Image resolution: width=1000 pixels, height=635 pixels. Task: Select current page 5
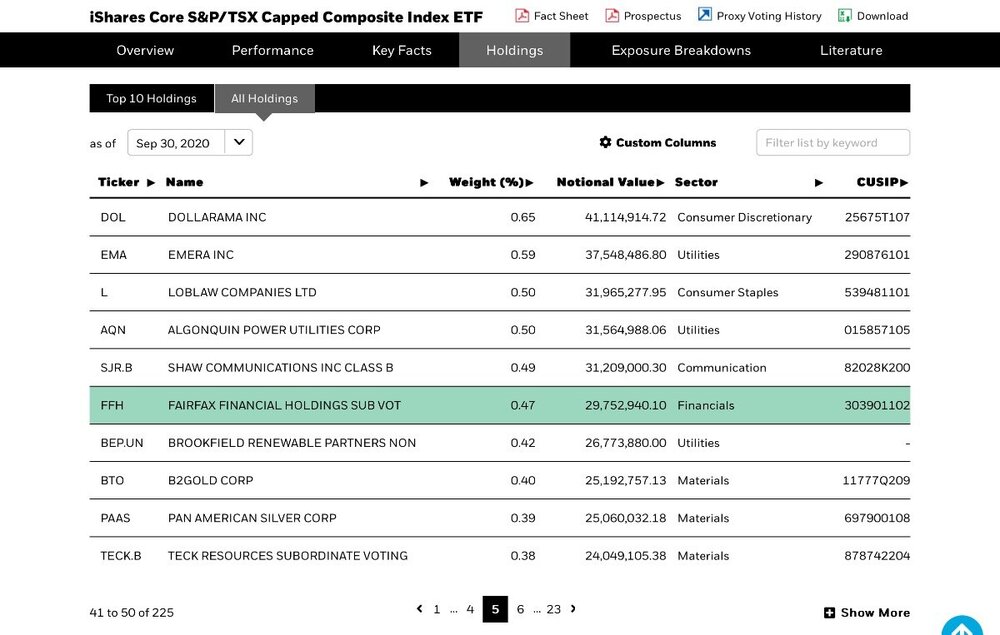pos(496,609)
